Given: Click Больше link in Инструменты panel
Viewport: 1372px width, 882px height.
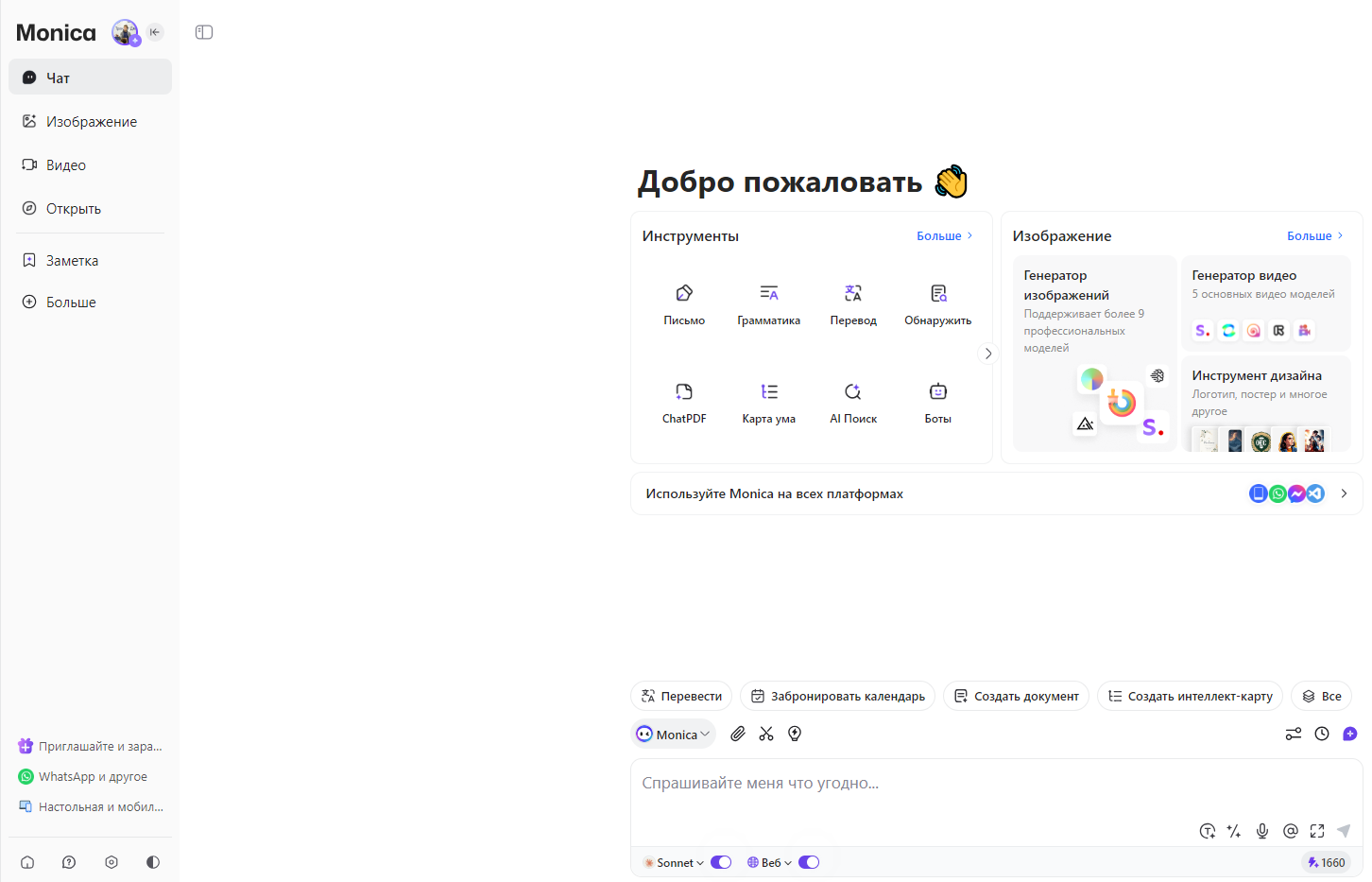Looking at the screenshot, I should [945, 235].
